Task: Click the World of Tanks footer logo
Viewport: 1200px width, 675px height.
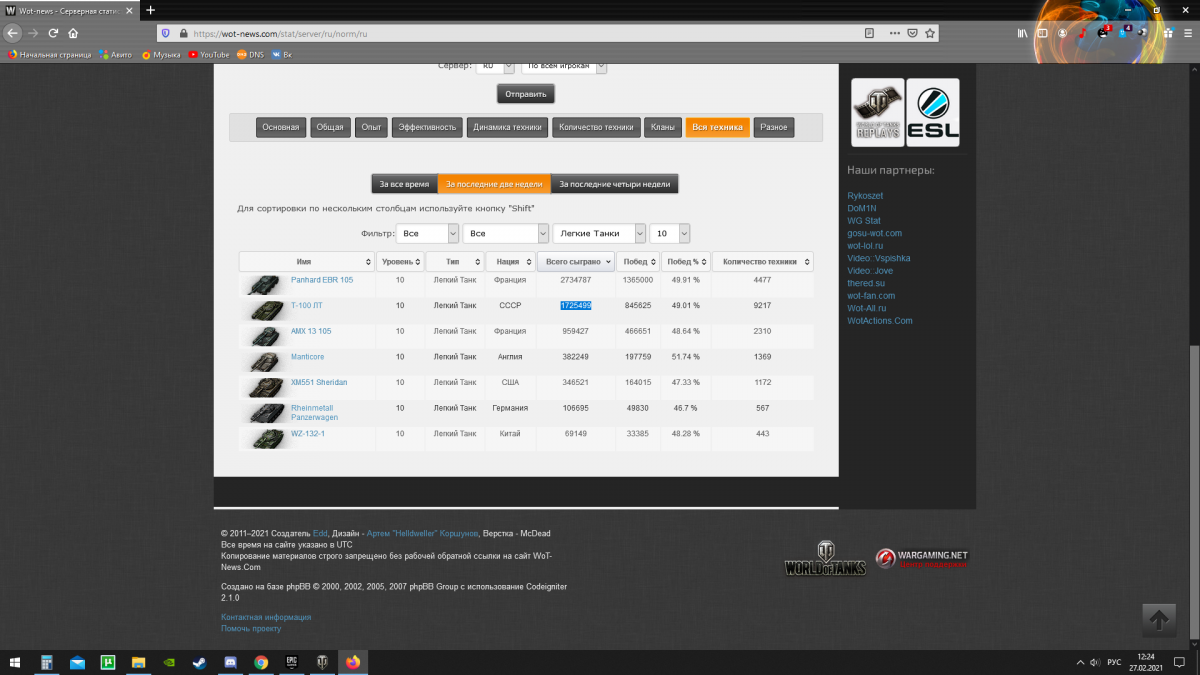Action: point(825,559)
